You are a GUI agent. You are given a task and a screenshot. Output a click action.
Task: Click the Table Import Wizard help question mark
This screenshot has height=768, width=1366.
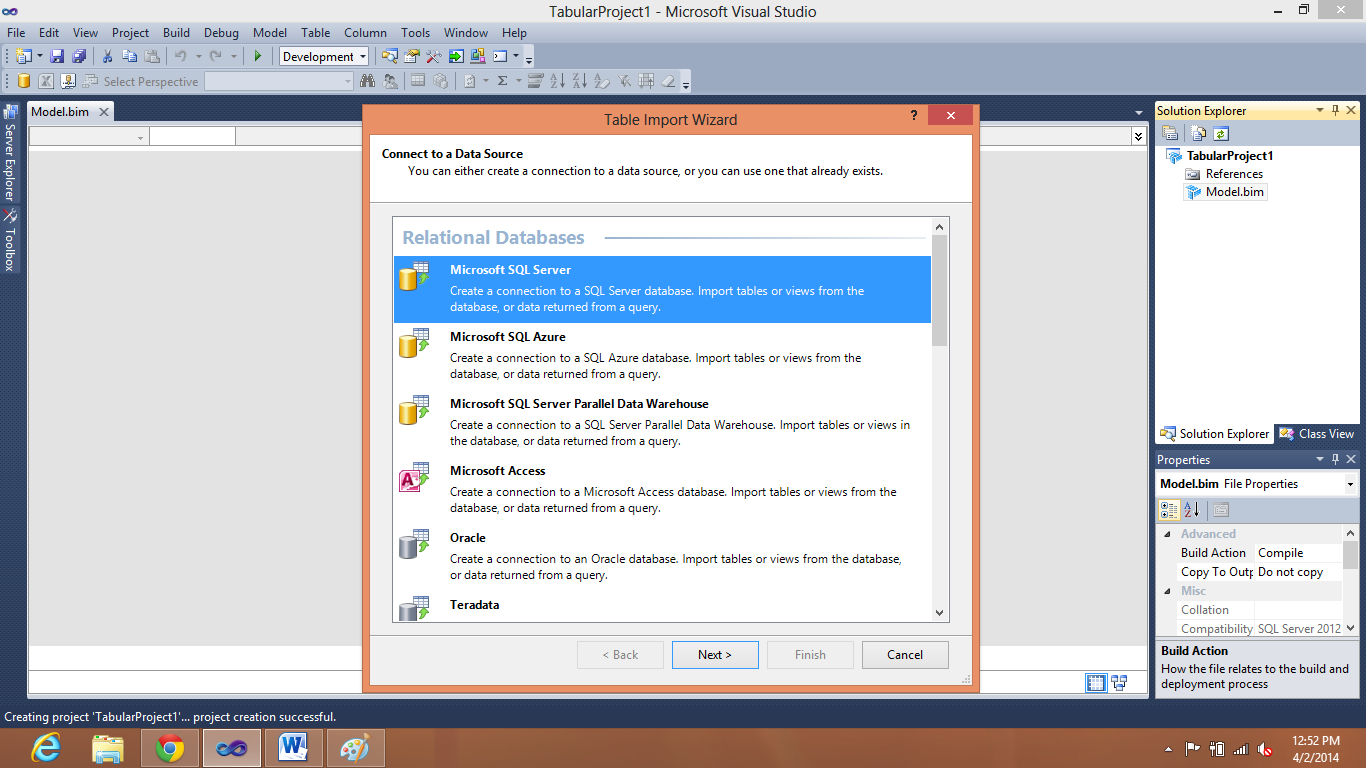914,116
